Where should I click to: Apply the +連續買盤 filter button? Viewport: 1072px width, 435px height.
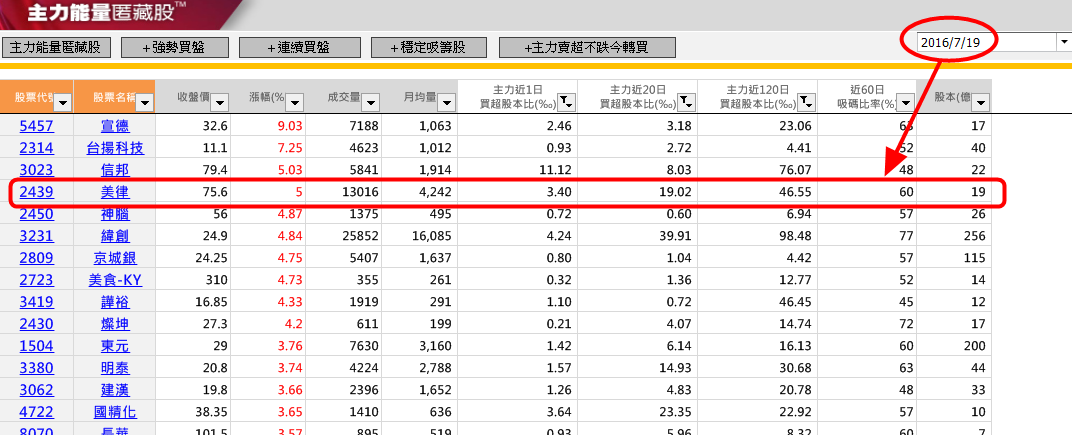coord(298,48)
